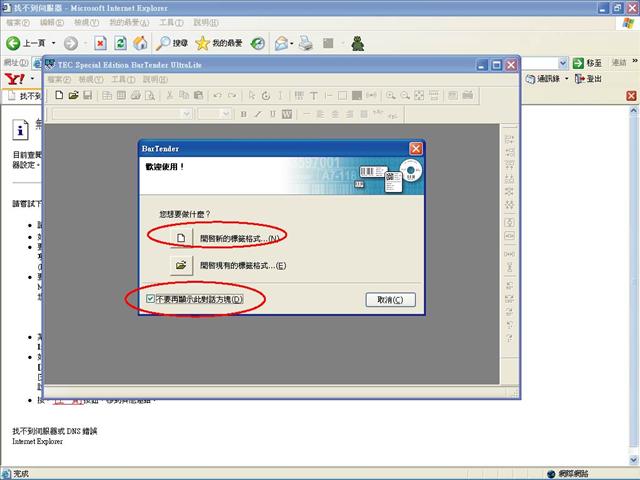640x480 pixels.
Task: Click the 完成 status bar text
Action: point(21,473)
